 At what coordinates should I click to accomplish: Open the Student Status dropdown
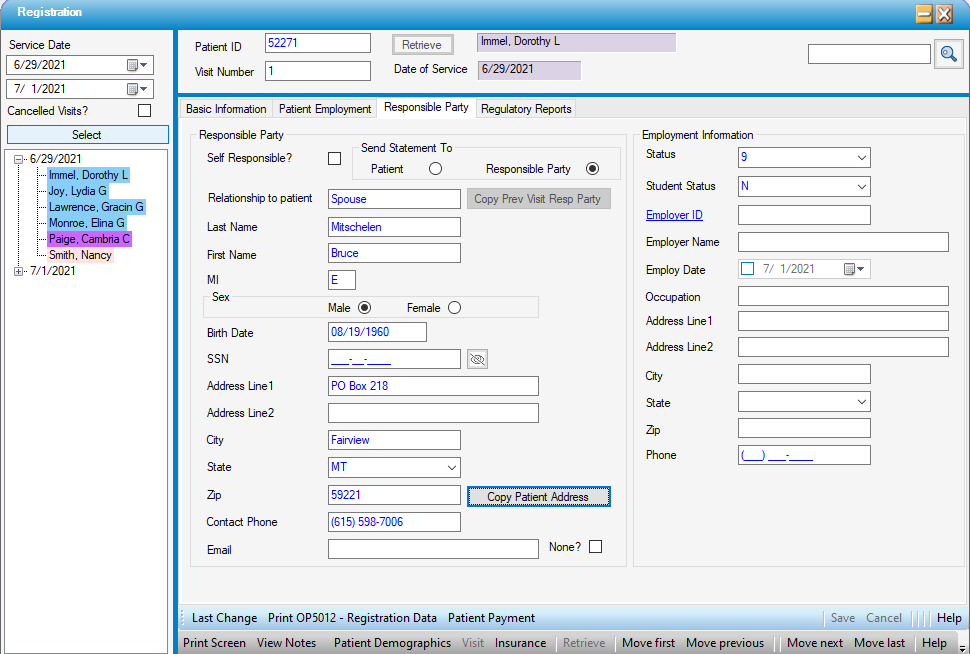[x=861, y=186]
